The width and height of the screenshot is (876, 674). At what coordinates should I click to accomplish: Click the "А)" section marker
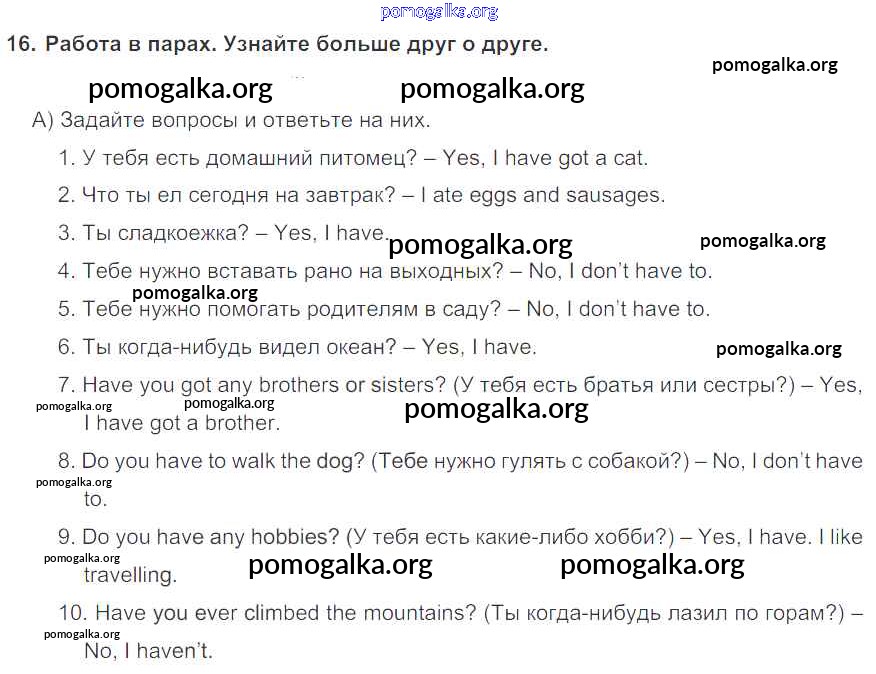pyautogui.click(x=42, y=121)
